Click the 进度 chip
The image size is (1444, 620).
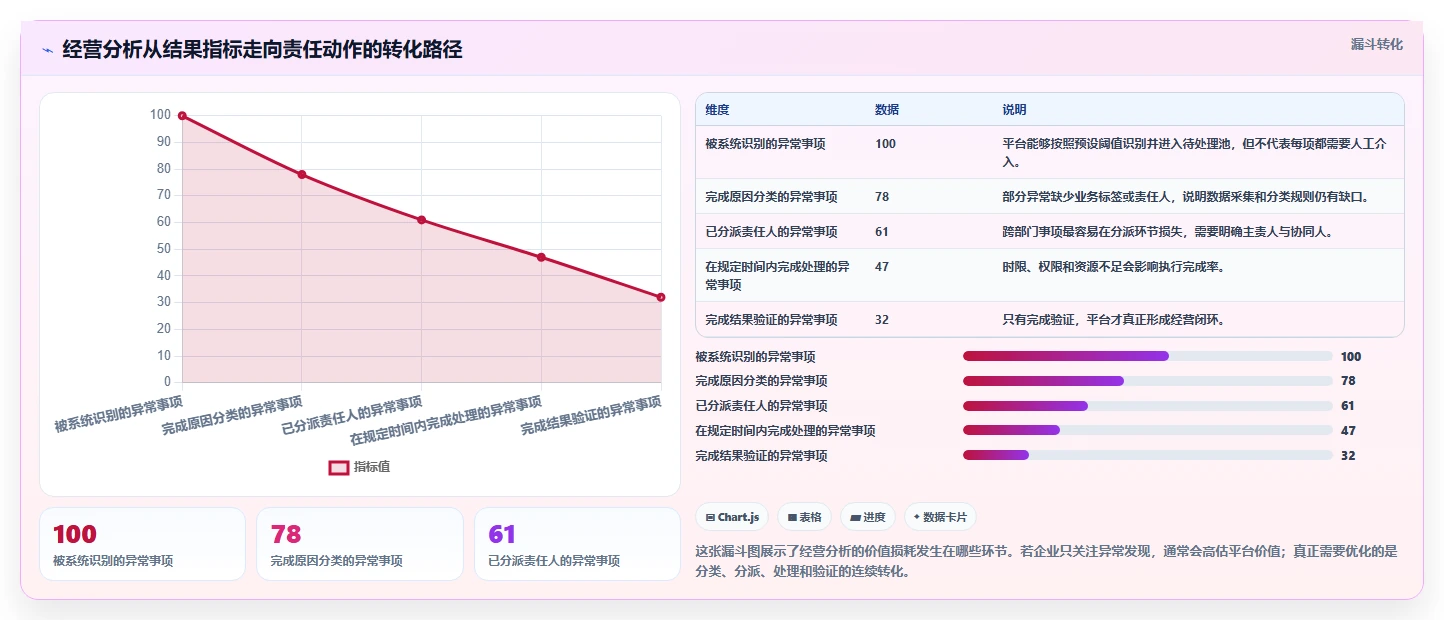868,517
